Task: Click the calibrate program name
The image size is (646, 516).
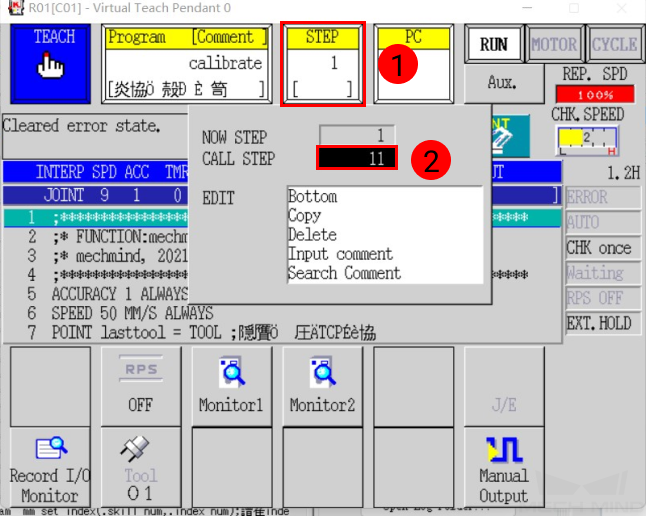Action: pyautogui.click(x=225, y=63)
